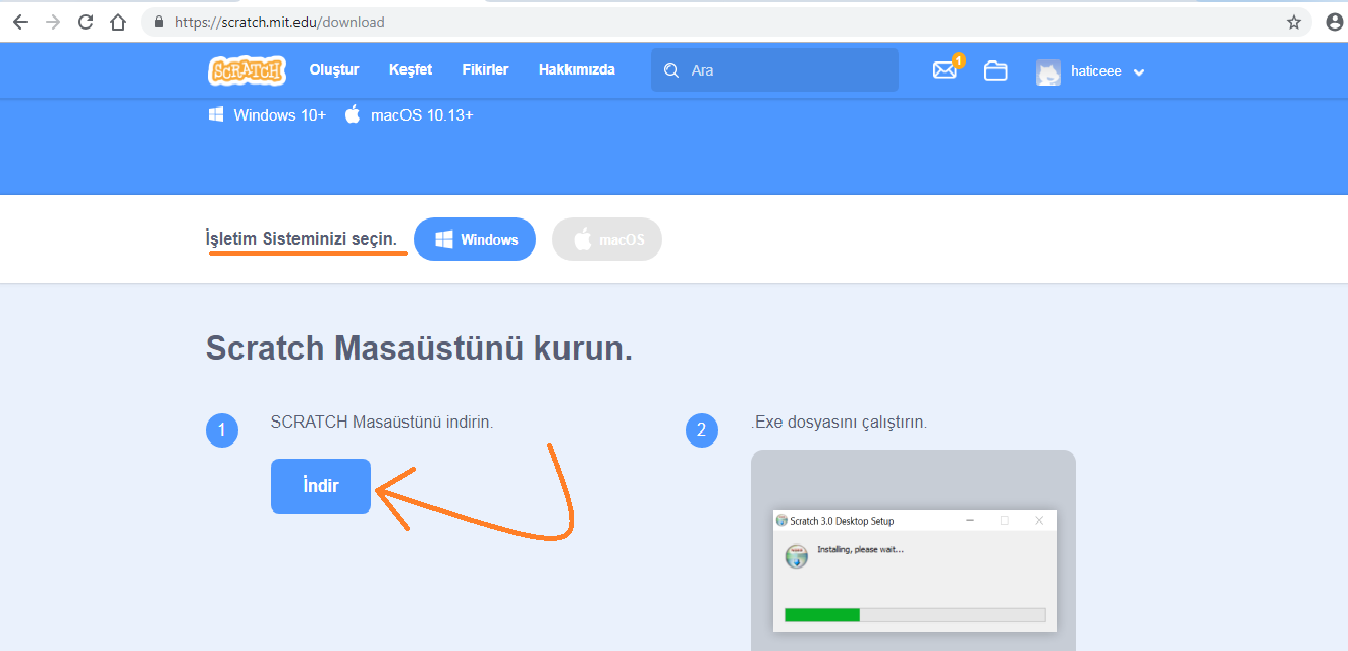Viewport: 1348px width, 651px height.
Task: Select the Windows operating system button
Action: [475, 240]
